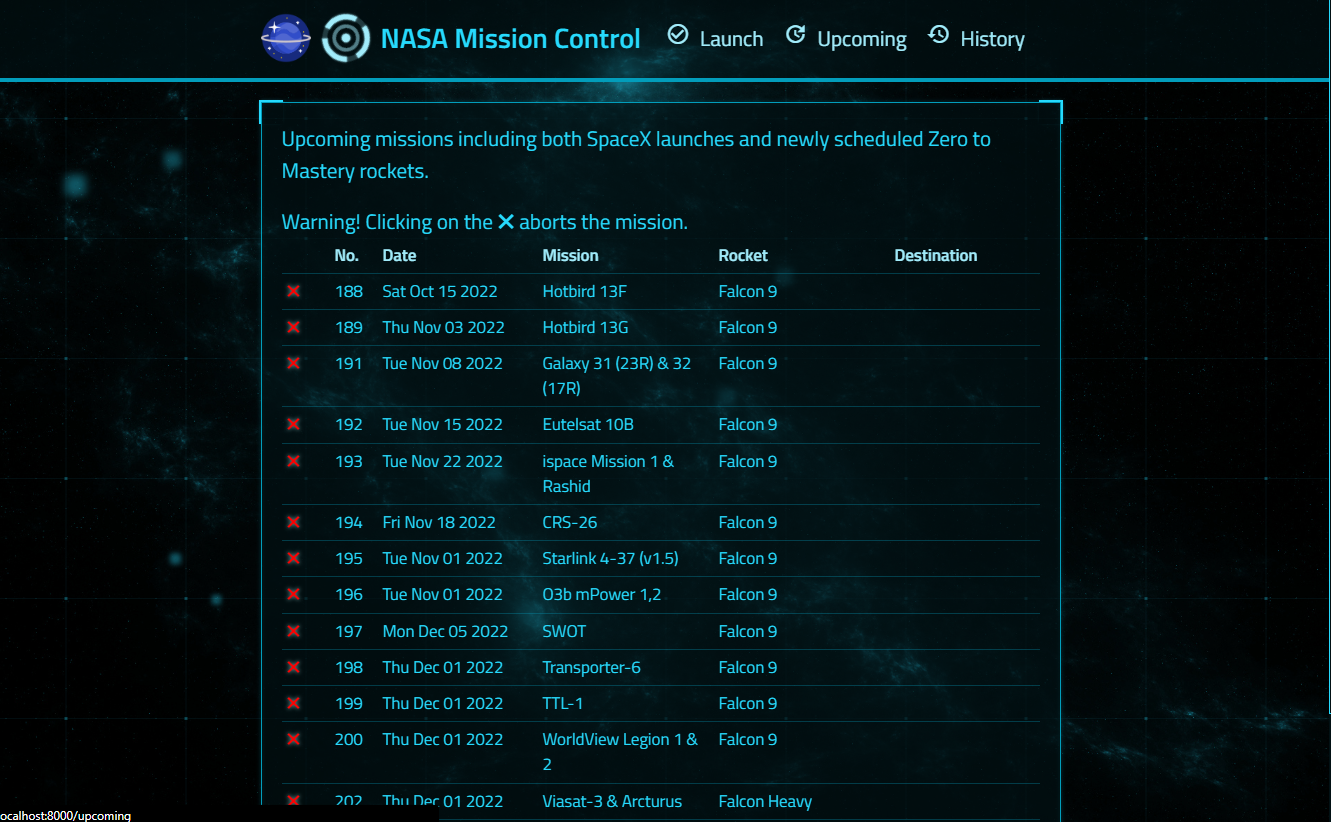Select mission name Hotbird 13G
1331x822 pixels.
586,327
